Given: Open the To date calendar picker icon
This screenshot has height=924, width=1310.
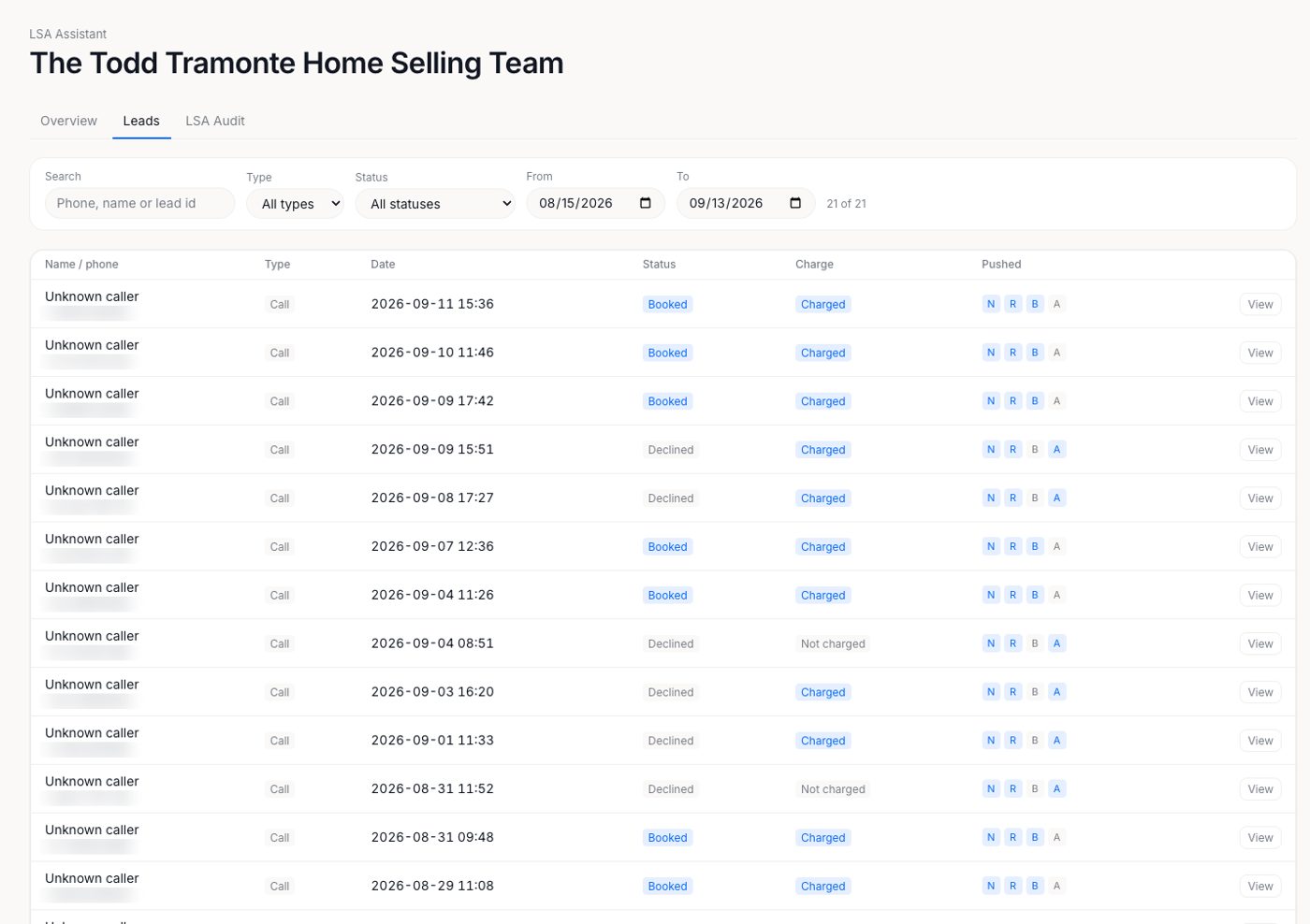Looking at the screenshot, I should (x=795, y=203).
